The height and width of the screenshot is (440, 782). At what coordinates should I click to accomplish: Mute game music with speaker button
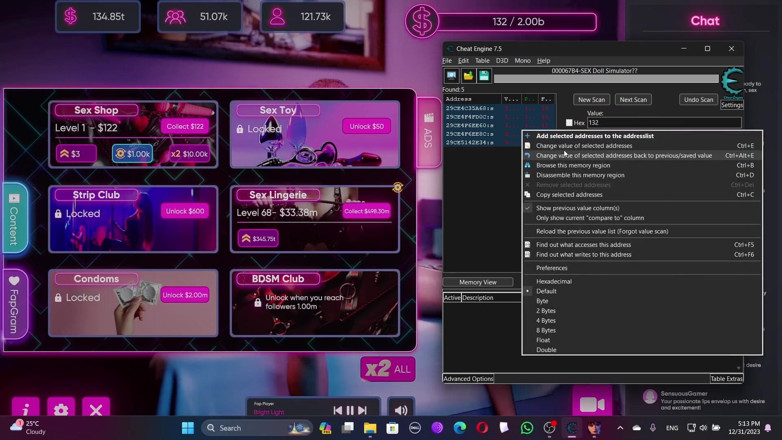401,410
